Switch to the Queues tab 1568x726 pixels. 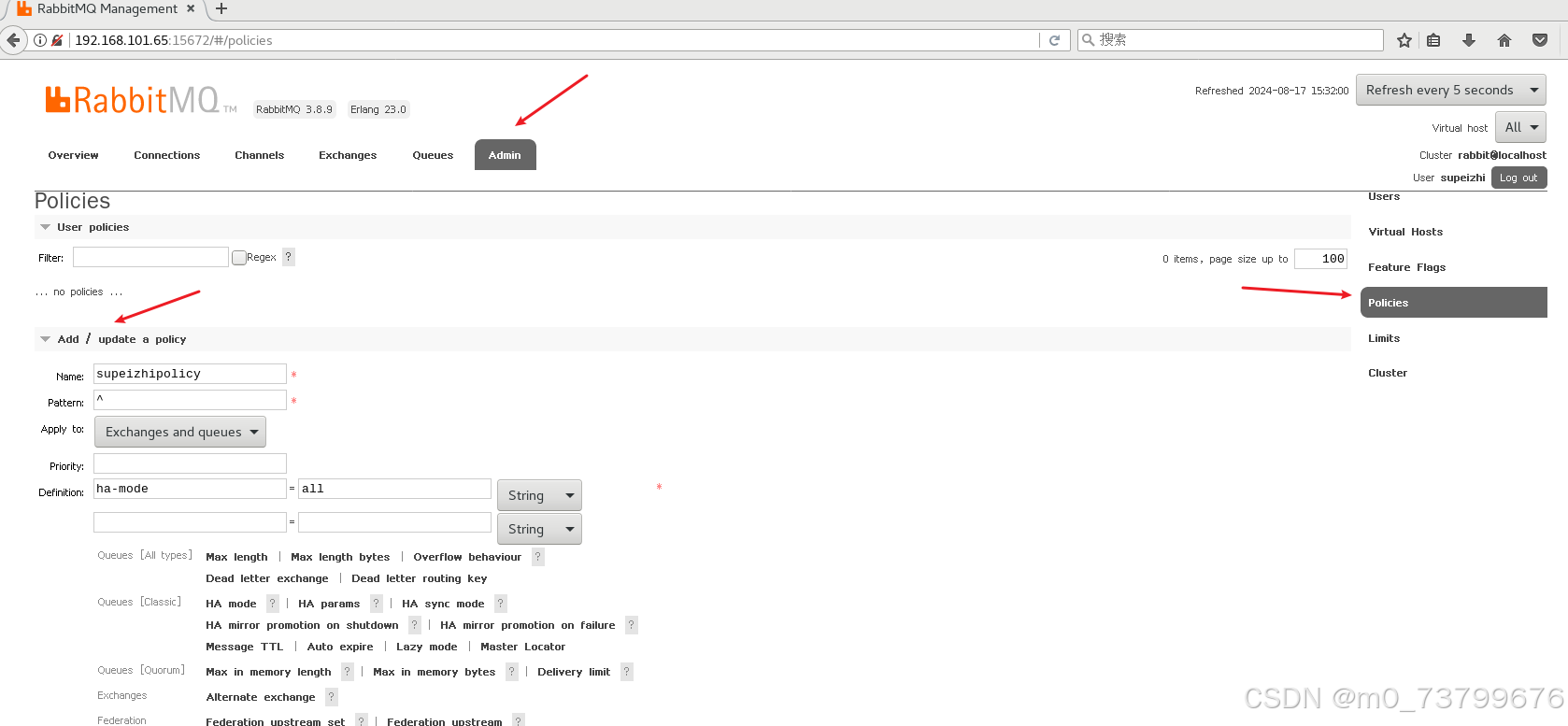point(433,155)
